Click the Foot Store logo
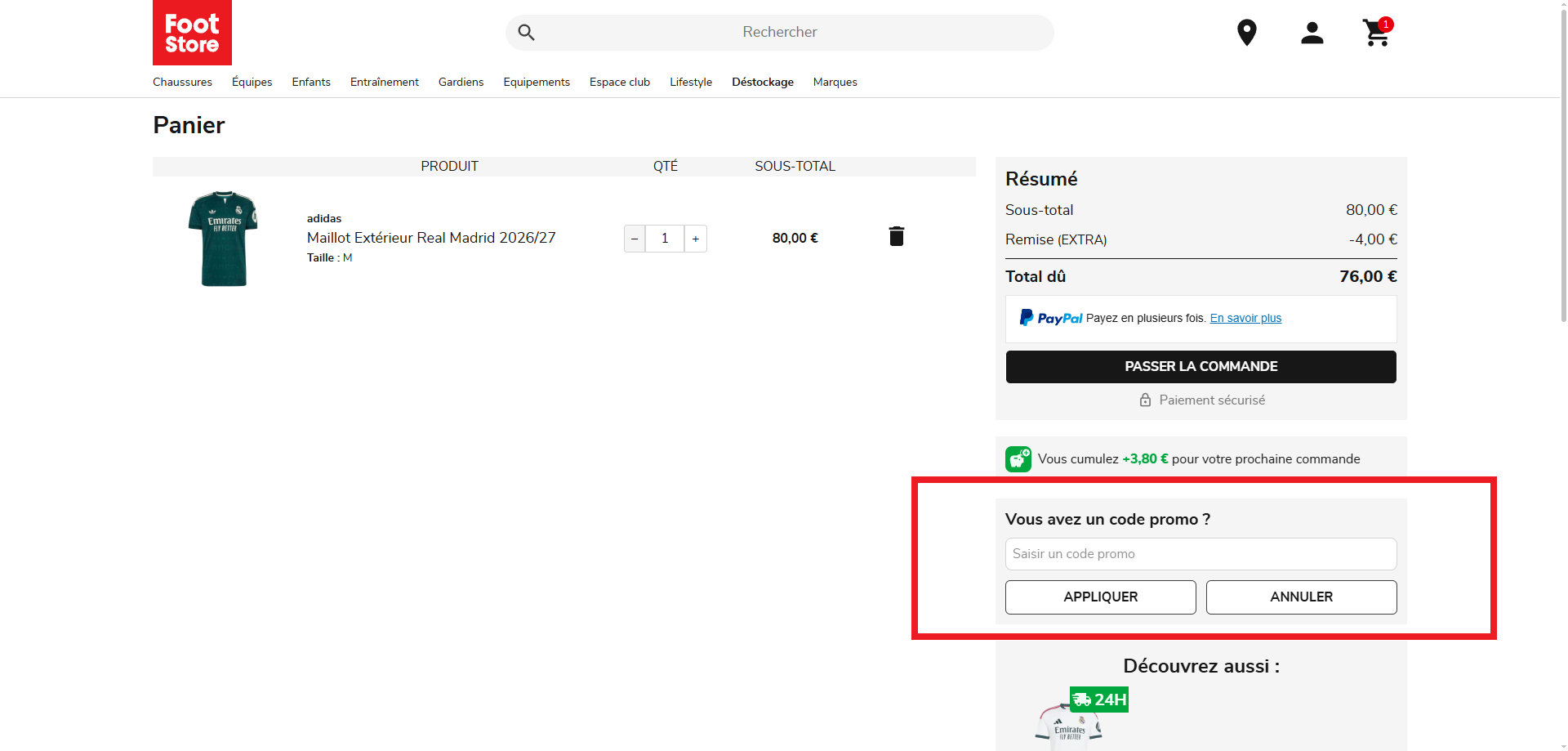 click(192, 33)
